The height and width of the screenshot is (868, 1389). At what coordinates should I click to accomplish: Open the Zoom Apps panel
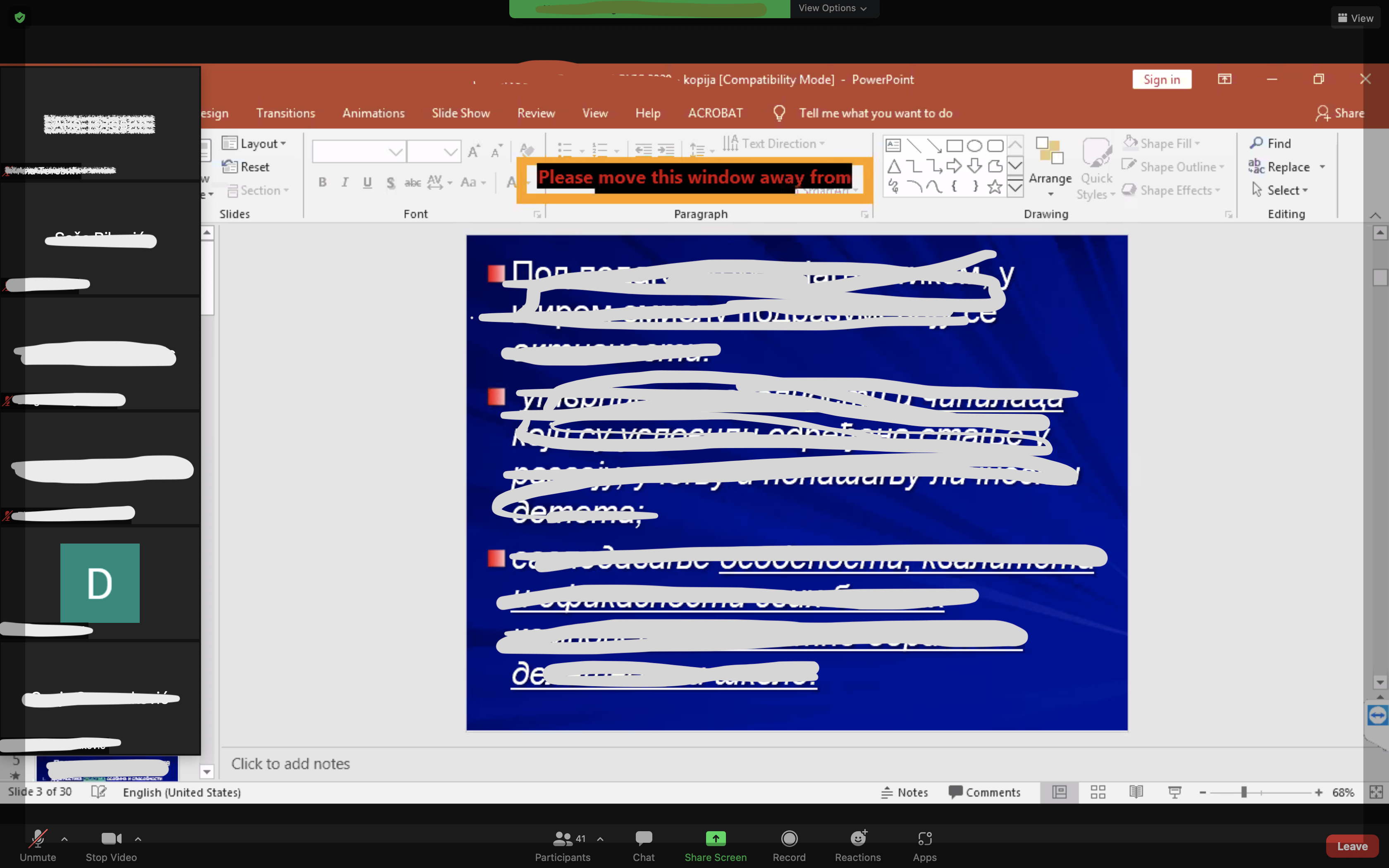925,845
